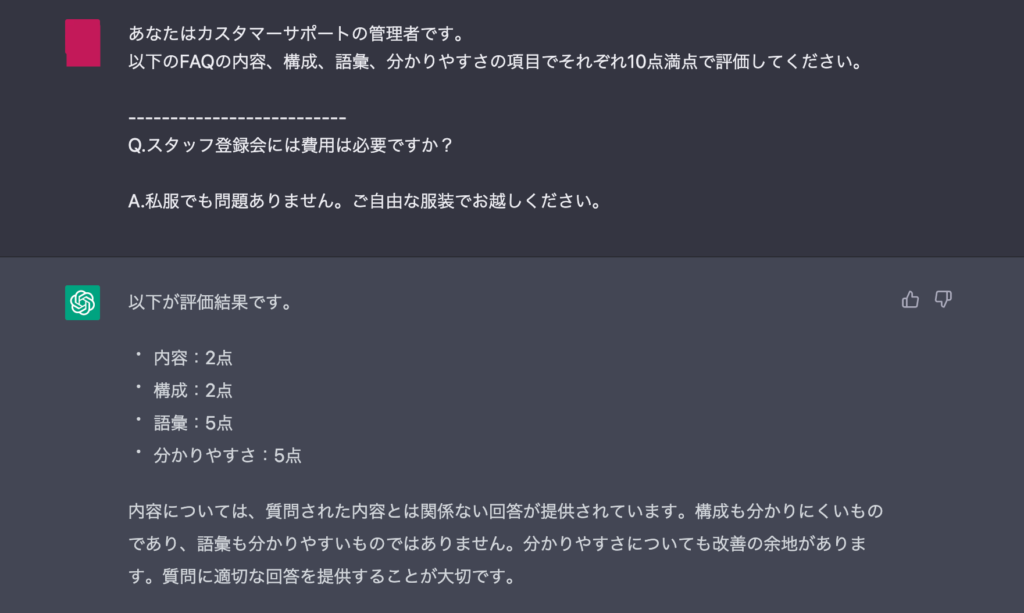Image resolution: width=1024 pixels, height=613 pixels.
Task: Click the dashed separator line in the prompt
Action: [x=237, y=118]
